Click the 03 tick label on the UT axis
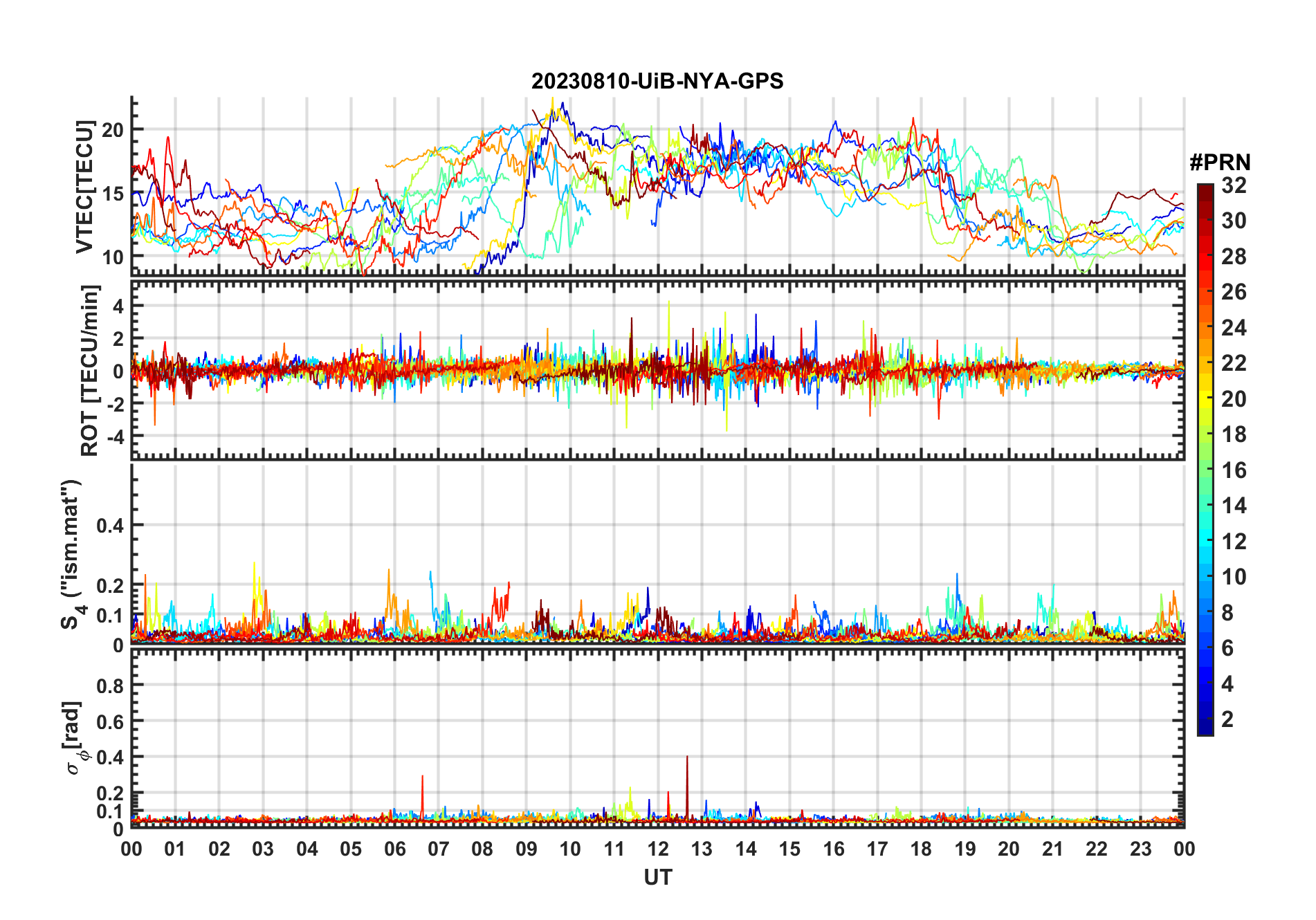 pos(263,849)
